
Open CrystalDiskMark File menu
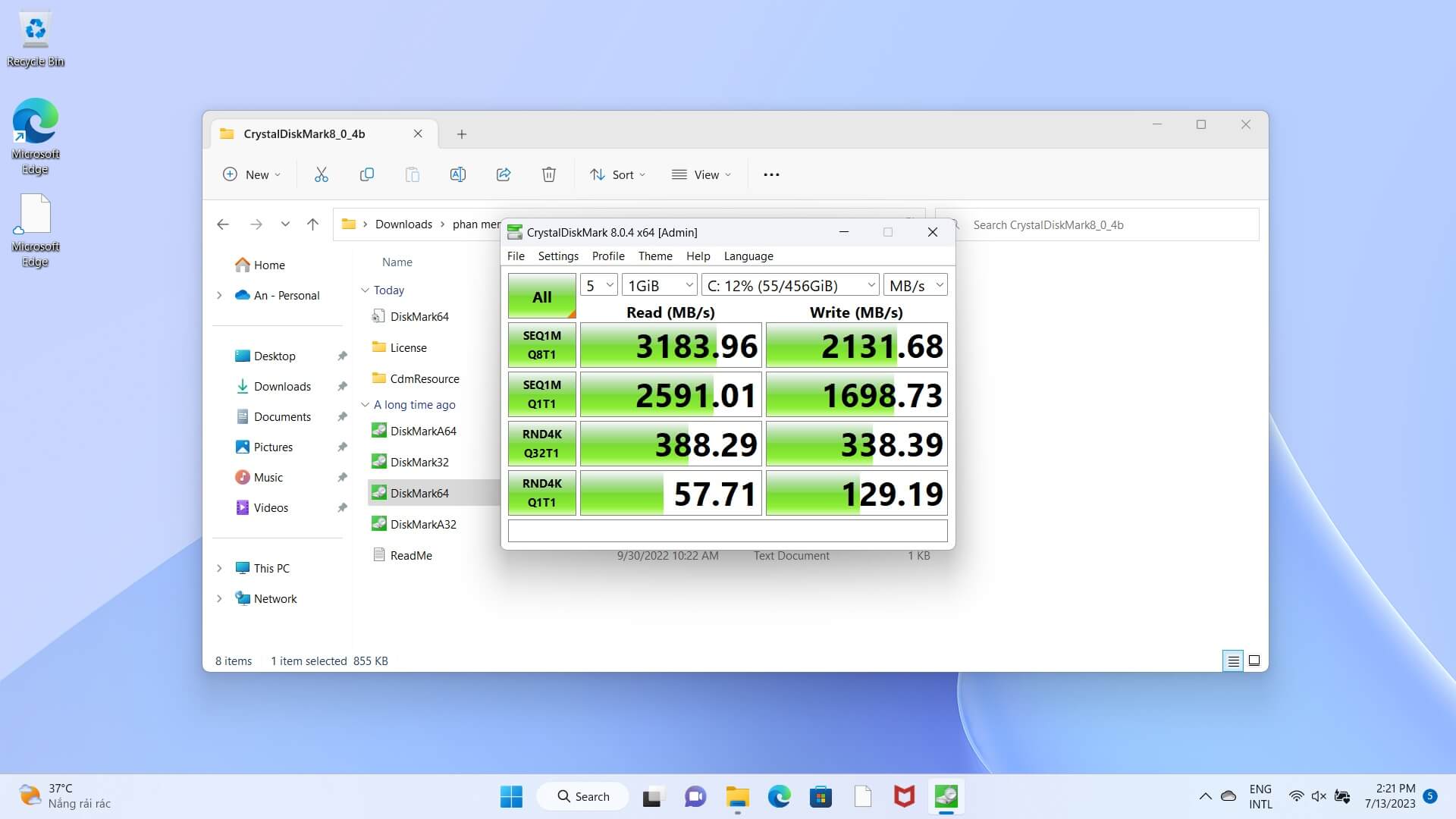coord(516,255)
